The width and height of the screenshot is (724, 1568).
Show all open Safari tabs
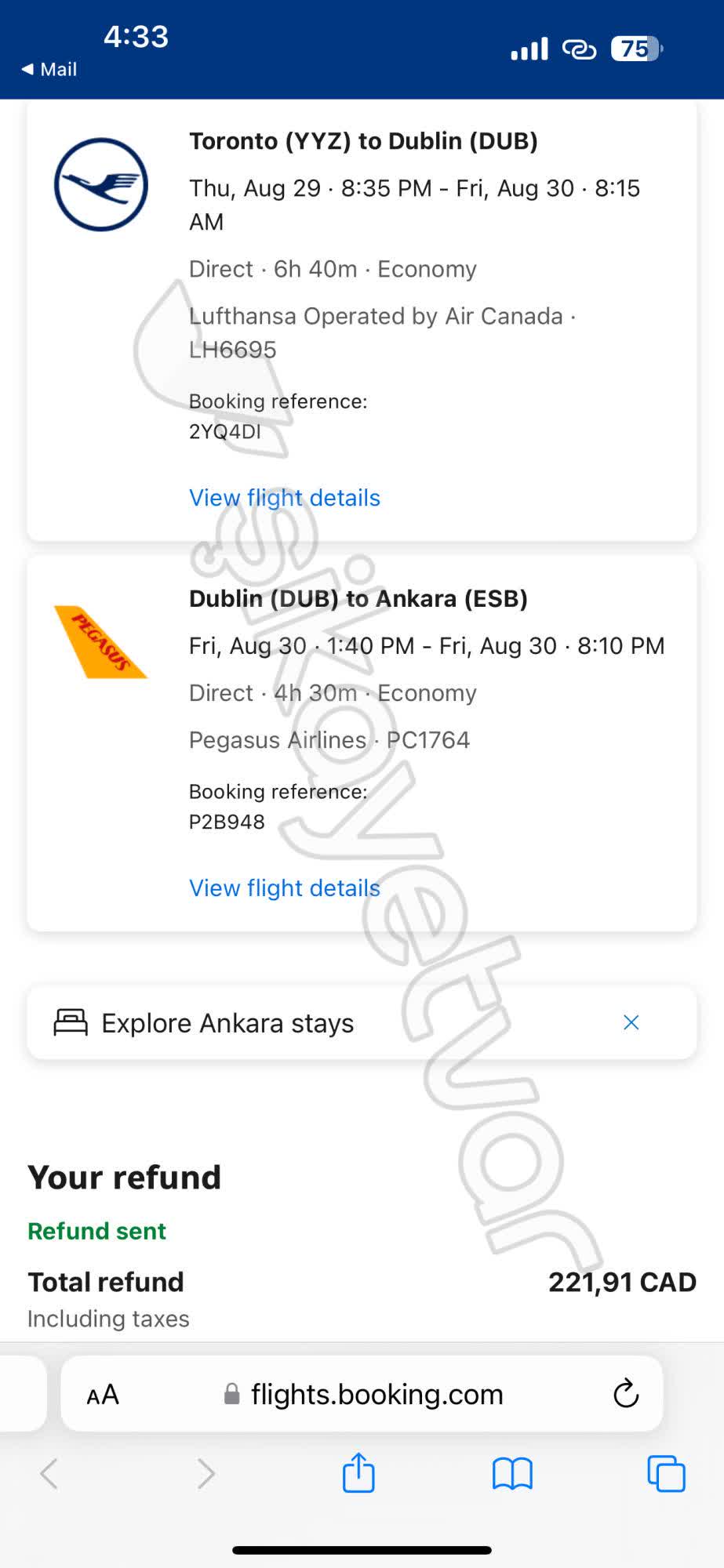click(x=666, y=1474)
